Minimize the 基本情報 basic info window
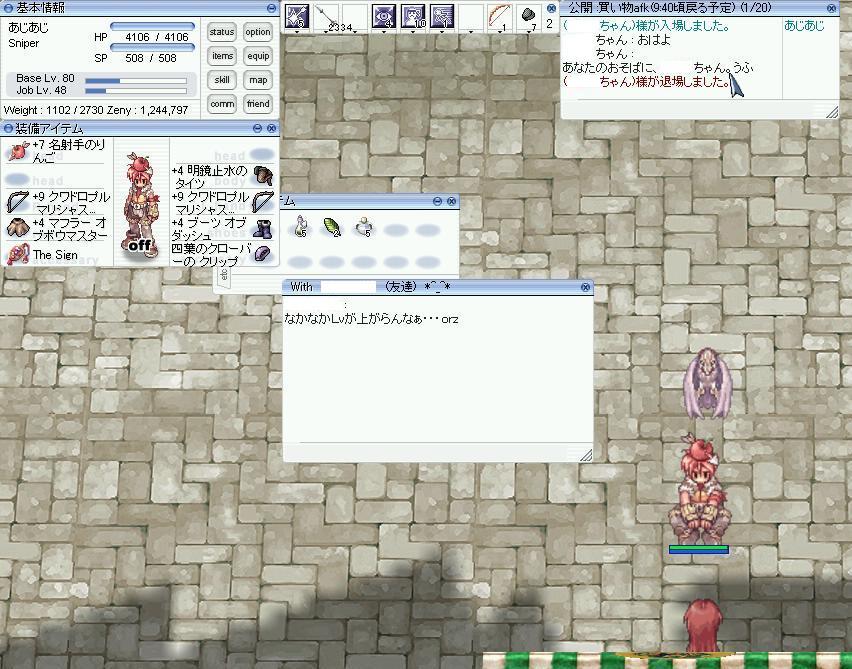This screenshot has width=852, height=669. (x=272, y=8)
